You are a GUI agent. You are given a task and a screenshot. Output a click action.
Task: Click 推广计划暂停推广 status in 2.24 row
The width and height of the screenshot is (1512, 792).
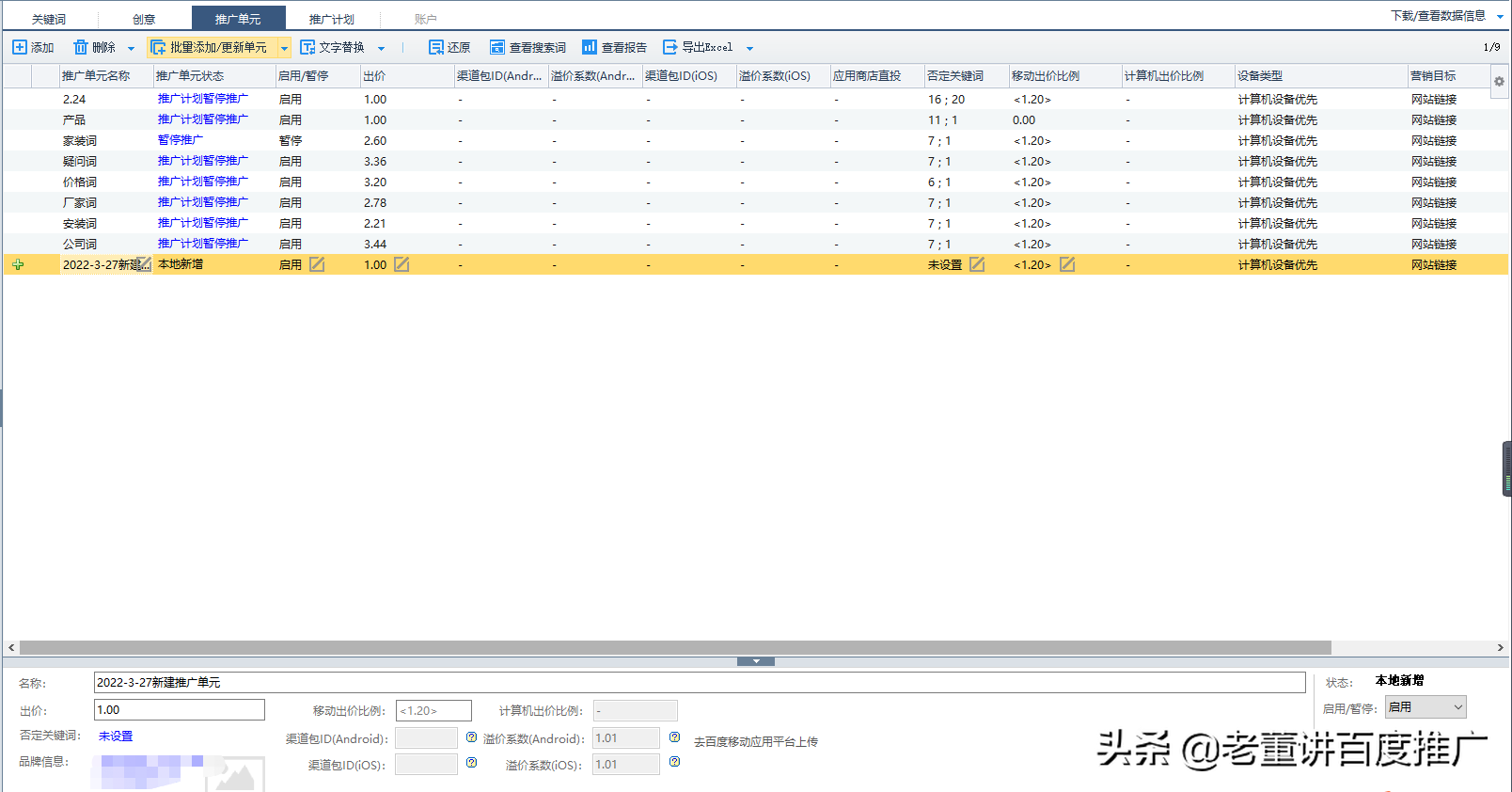click(203, 99)
